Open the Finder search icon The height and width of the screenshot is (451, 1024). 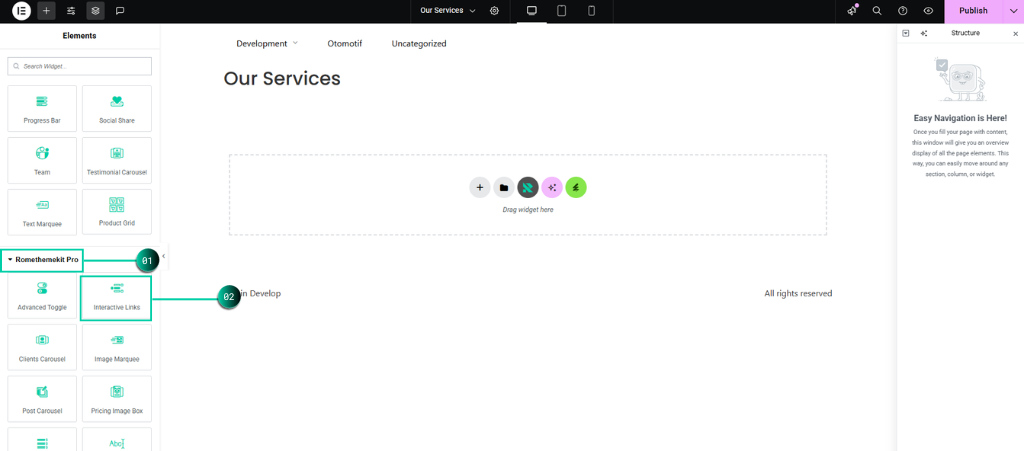pyautogui.click(x=877, y=11)
